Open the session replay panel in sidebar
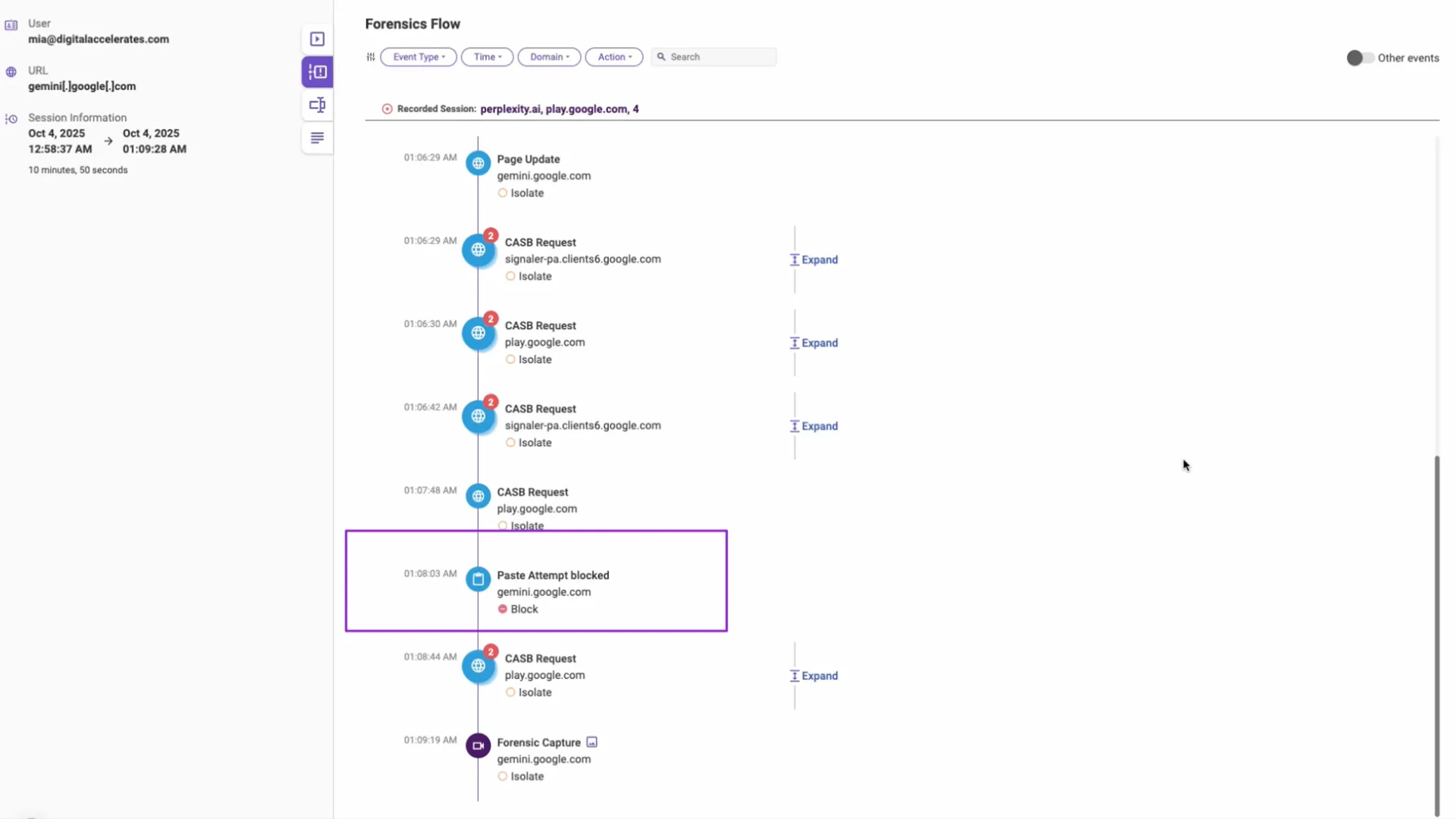1456x819 pixels. [318, 39]
